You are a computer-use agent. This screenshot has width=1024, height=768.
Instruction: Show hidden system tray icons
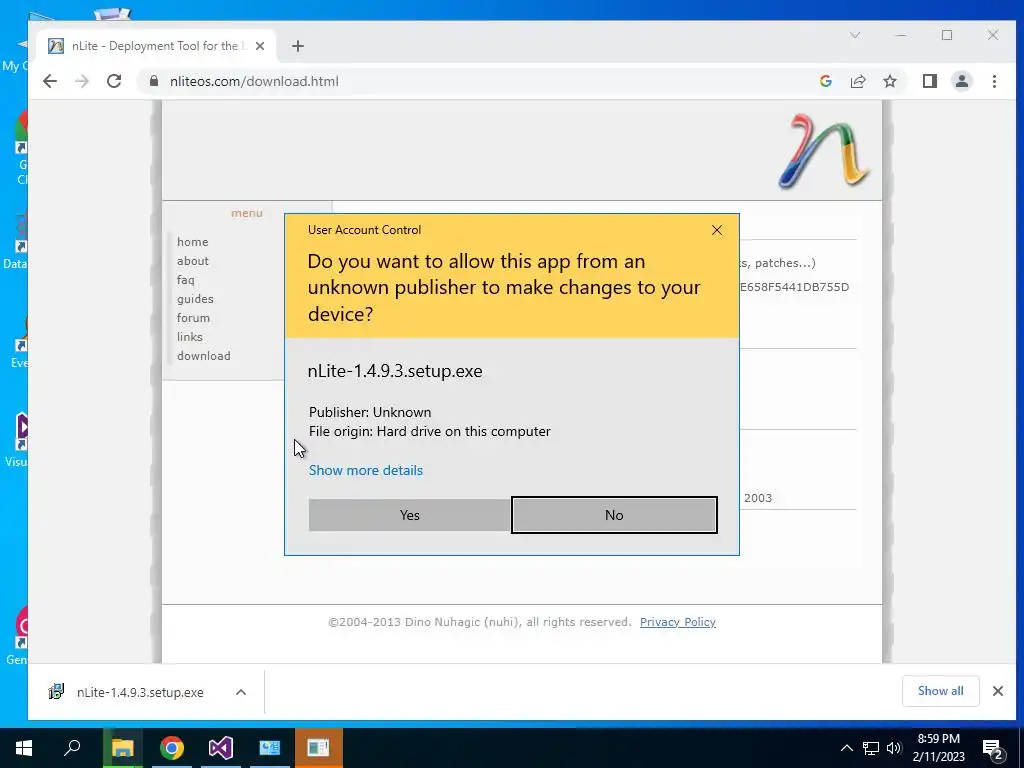[846, 748]
